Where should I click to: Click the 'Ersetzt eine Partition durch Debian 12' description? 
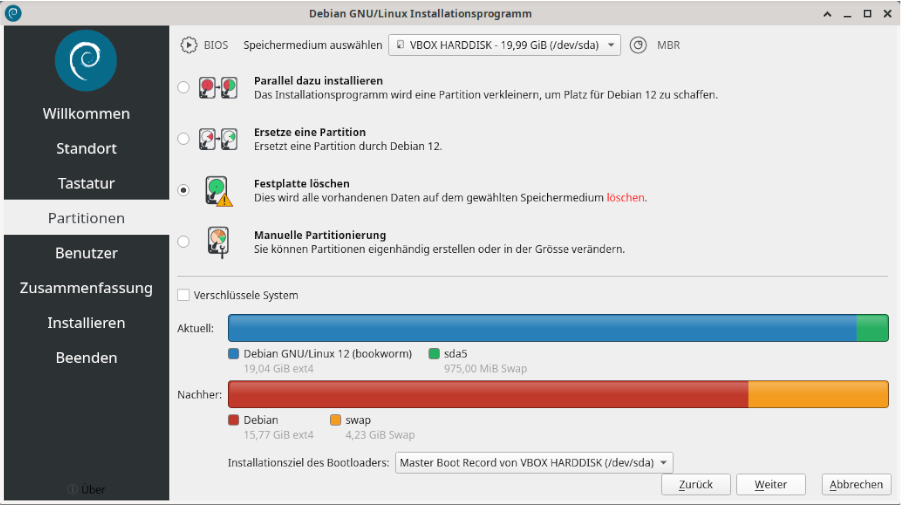click(348, 146)
